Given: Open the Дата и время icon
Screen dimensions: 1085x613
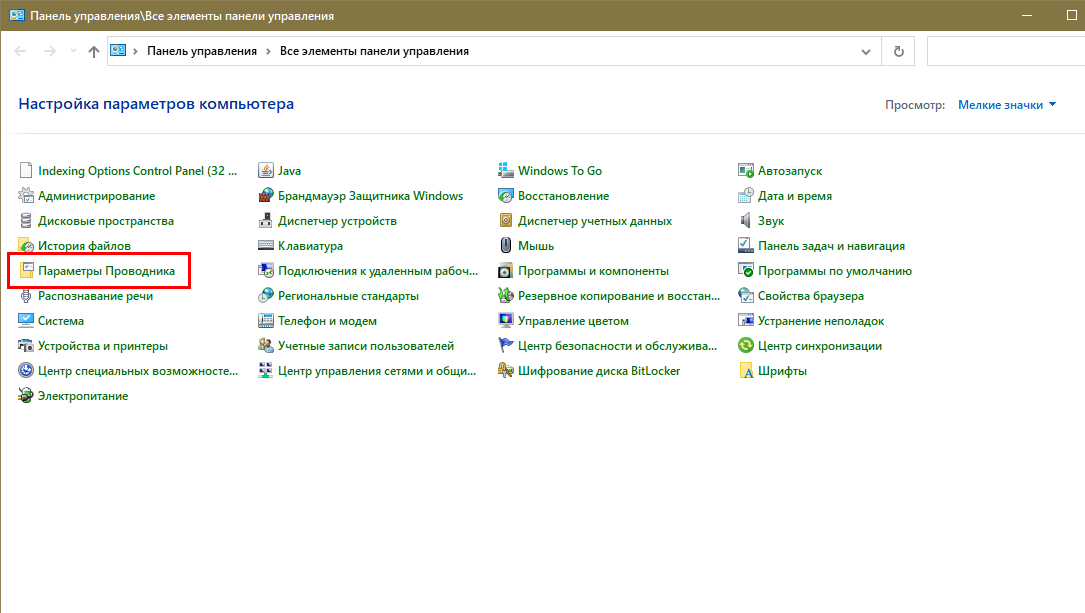Looking at the screenshot, I should click(746, 196).
